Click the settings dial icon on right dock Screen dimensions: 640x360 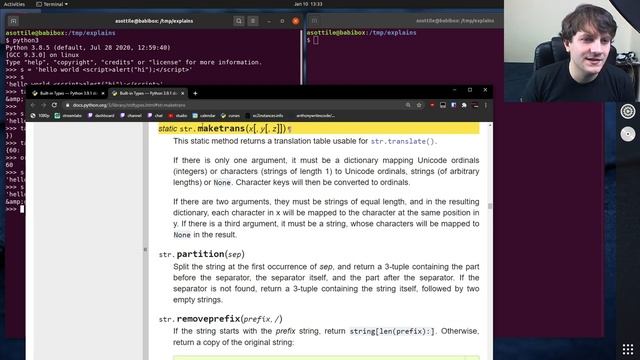[x=628, y=111]
